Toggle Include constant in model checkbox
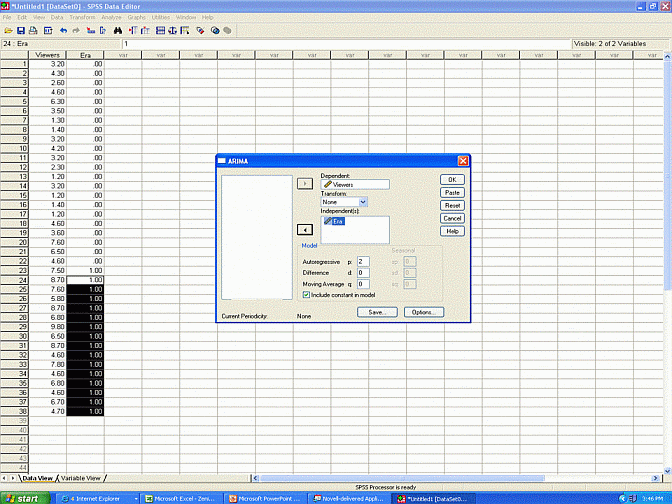The height and width of the screenshot is (504, 672). pyautogui.click(x=306, y=294)
